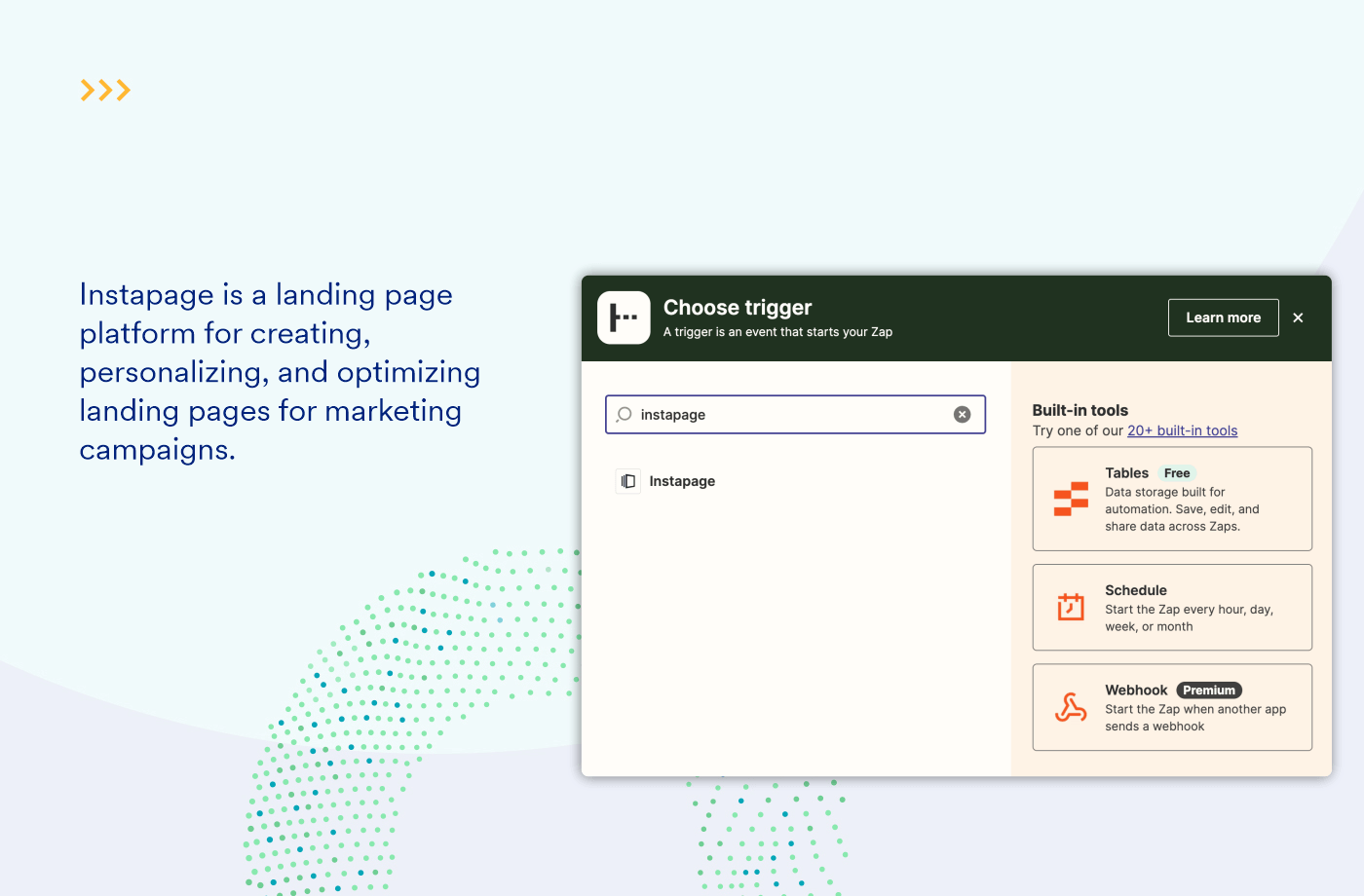Click the Choose trigger title

click(x=738, y=308)
